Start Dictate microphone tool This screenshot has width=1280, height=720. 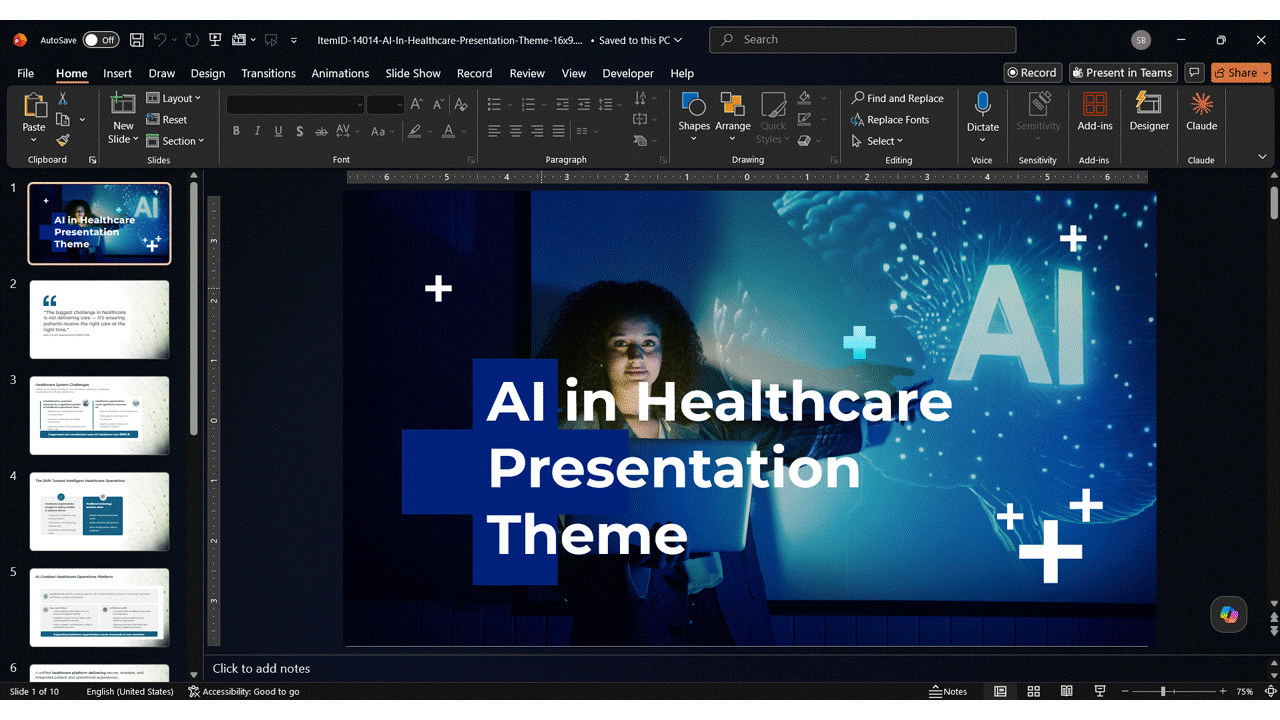[982, 112]
